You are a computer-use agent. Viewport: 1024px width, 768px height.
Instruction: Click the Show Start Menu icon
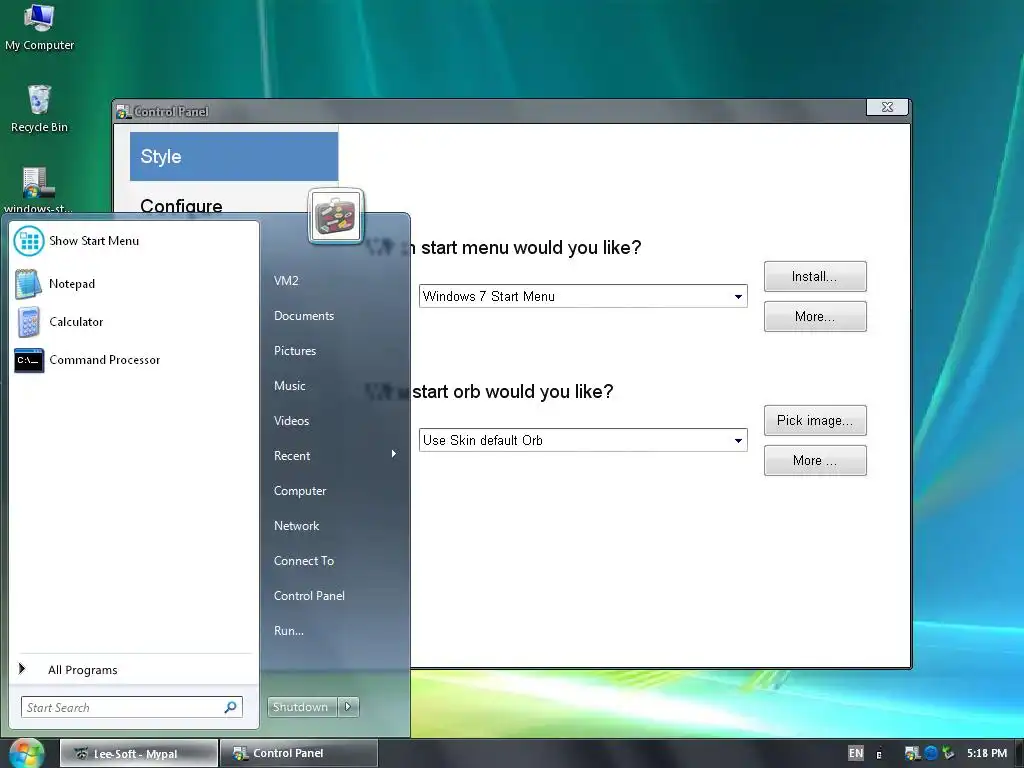point(29,241)
